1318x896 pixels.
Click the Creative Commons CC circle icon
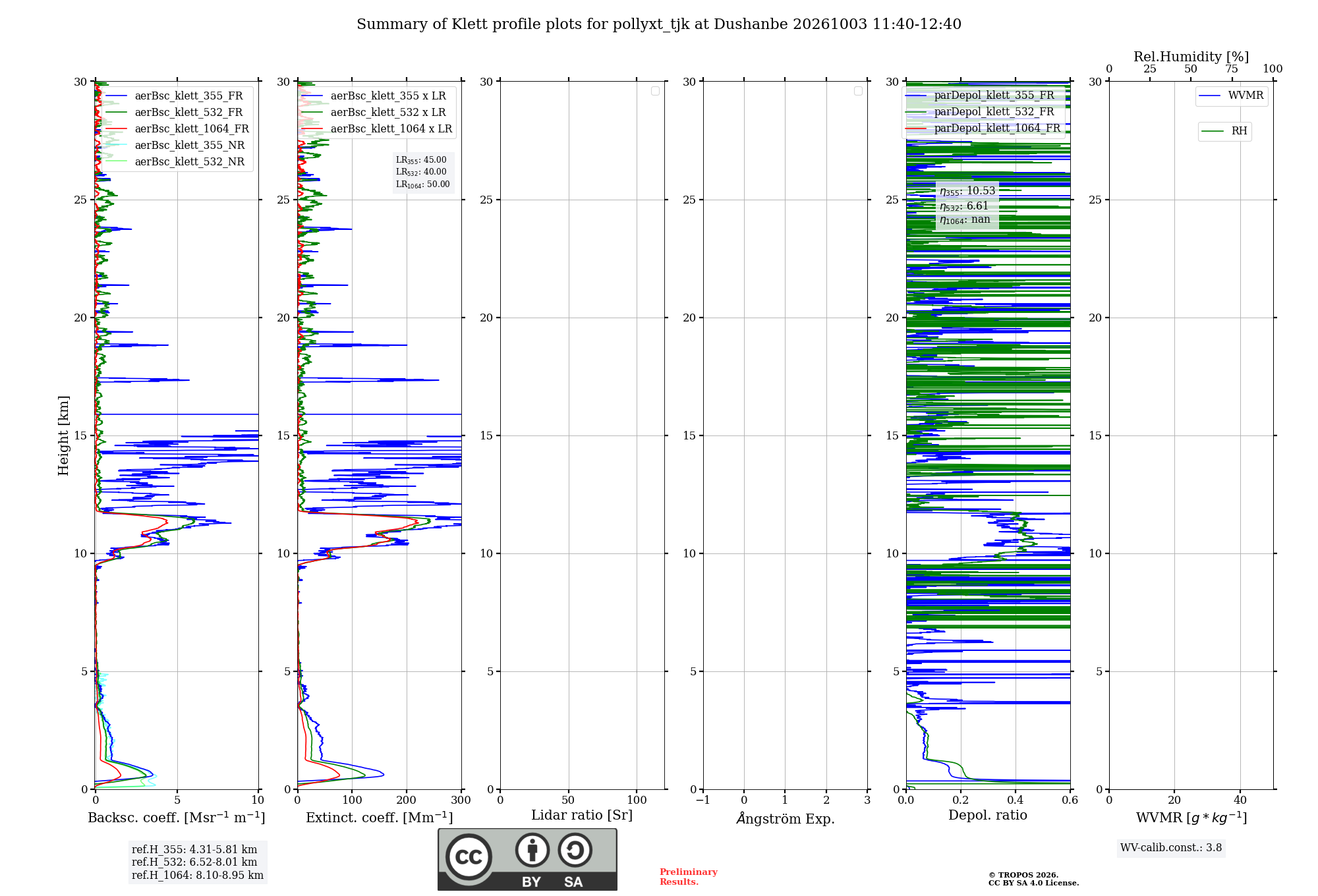pyautogui.click(x=469, y=857)
